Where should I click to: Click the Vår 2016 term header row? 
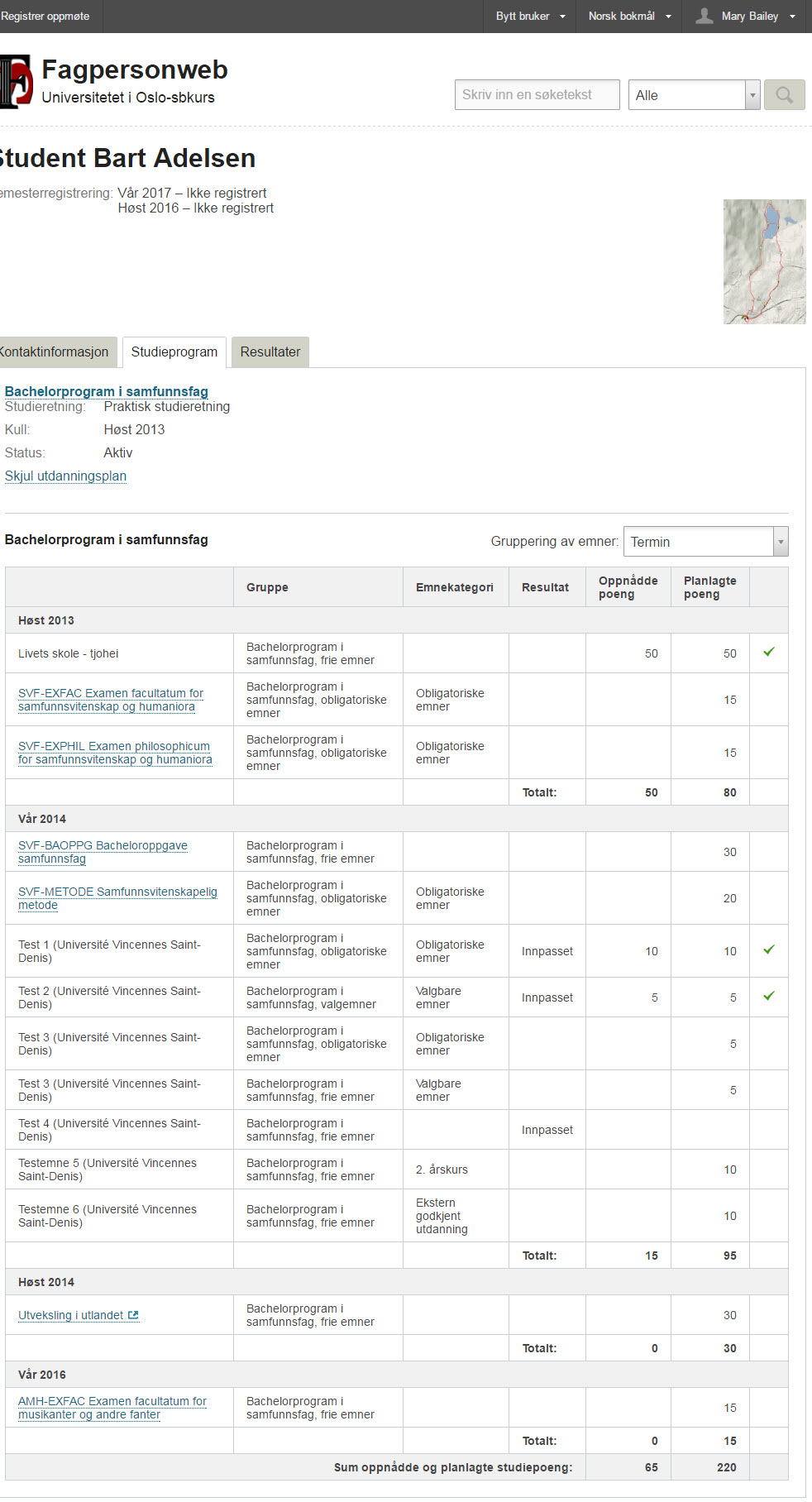397,1375
